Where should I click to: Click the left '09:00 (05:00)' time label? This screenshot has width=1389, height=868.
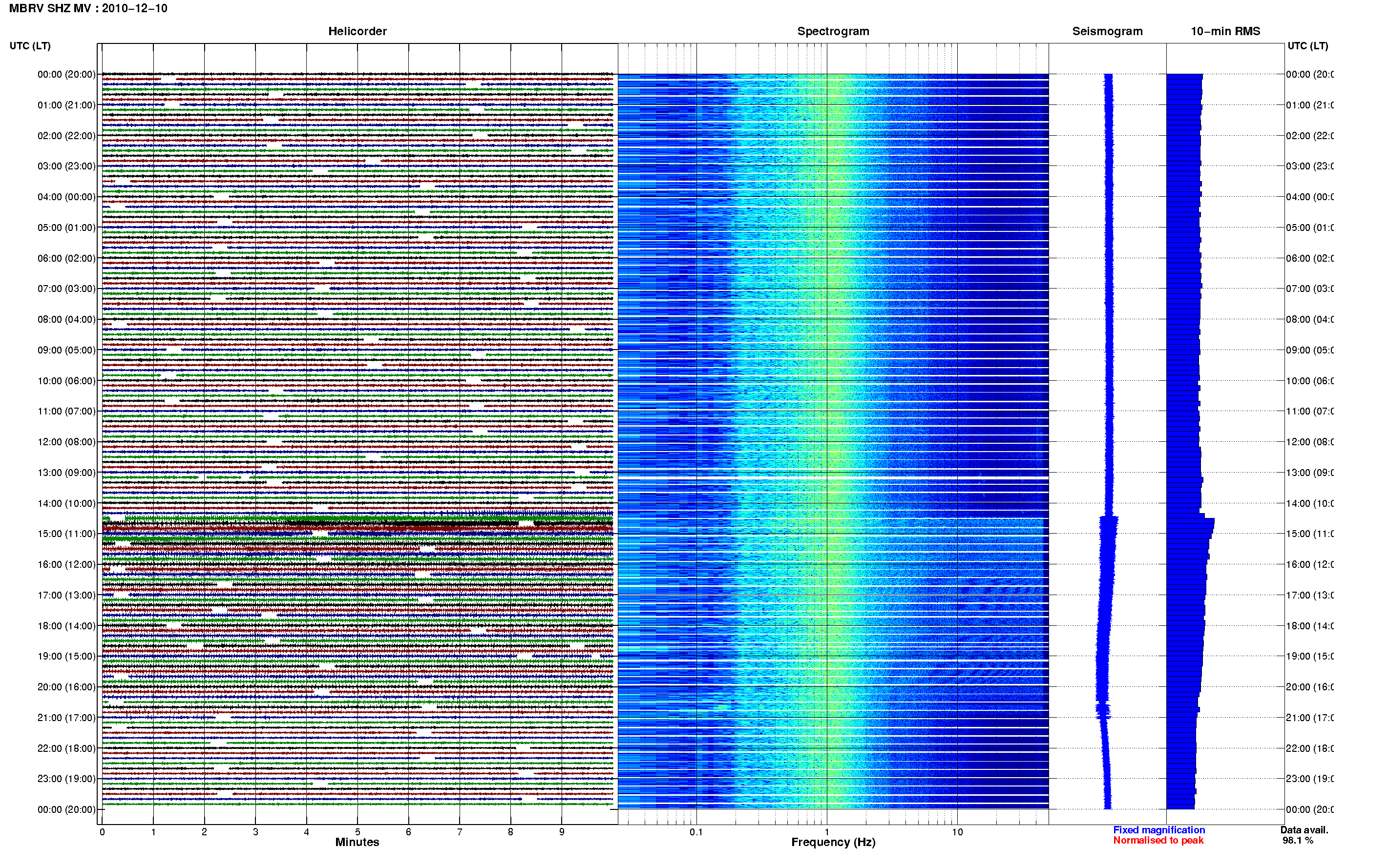tap(66, 350)
